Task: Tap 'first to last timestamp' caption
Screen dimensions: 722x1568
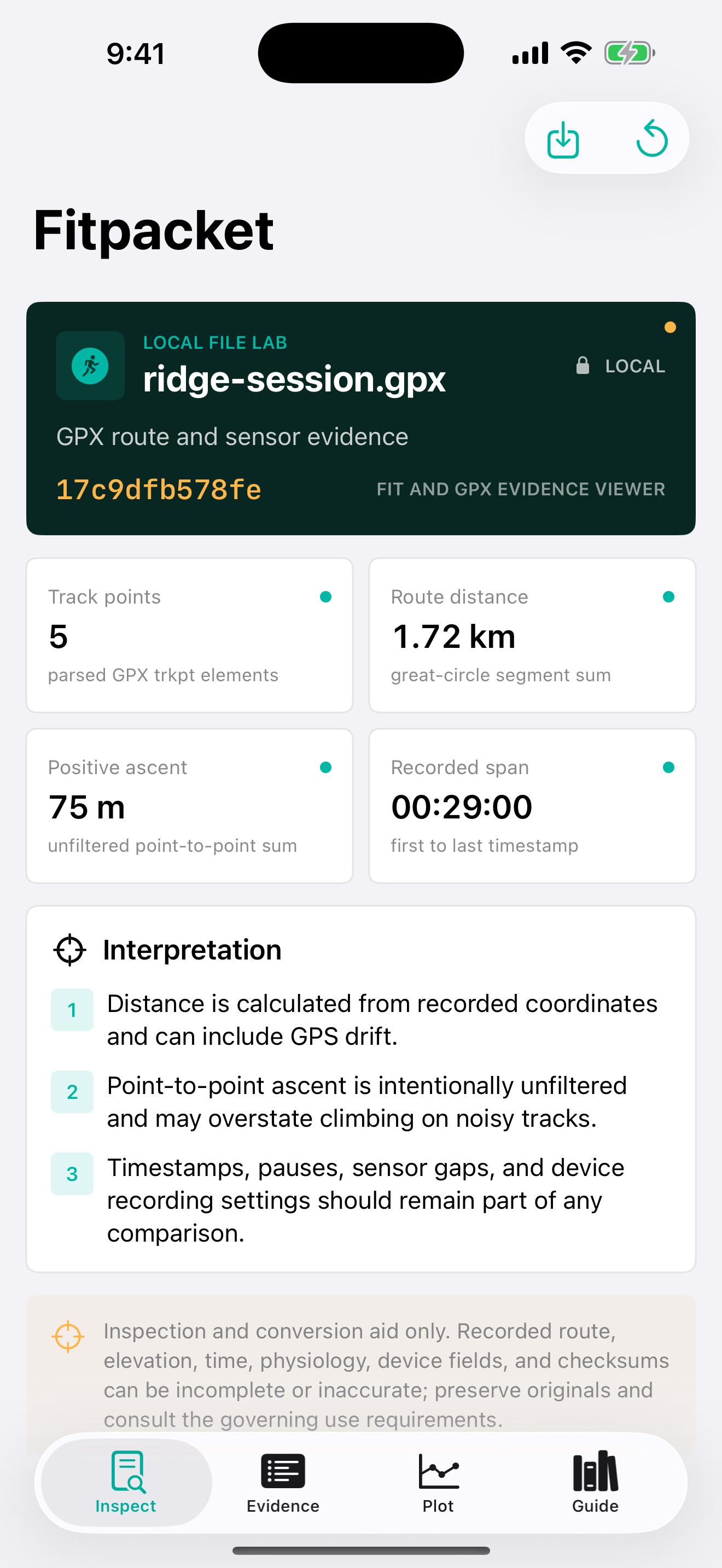Action: (485, 845)
